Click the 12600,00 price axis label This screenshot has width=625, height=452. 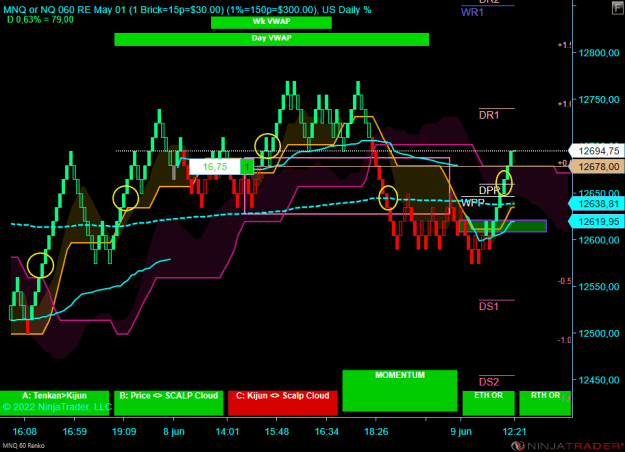click(x=599, y=240)
